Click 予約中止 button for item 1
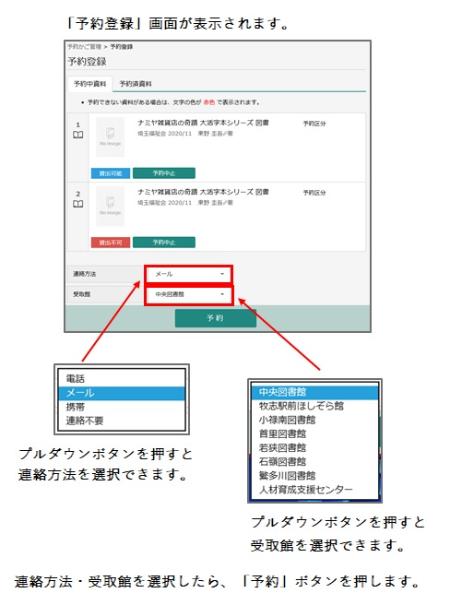Image resolution: width=450 pixels, height=605 pixels. pos(164,173)
